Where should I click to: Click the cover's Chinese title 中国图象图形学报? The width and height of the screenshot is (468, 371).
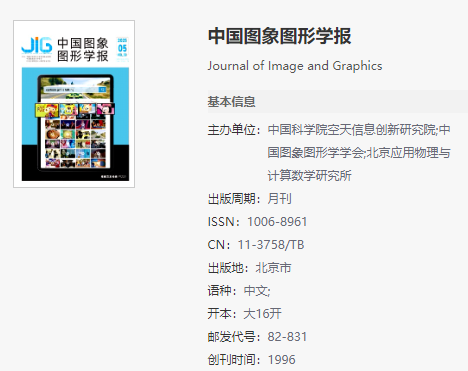(83, 49)
